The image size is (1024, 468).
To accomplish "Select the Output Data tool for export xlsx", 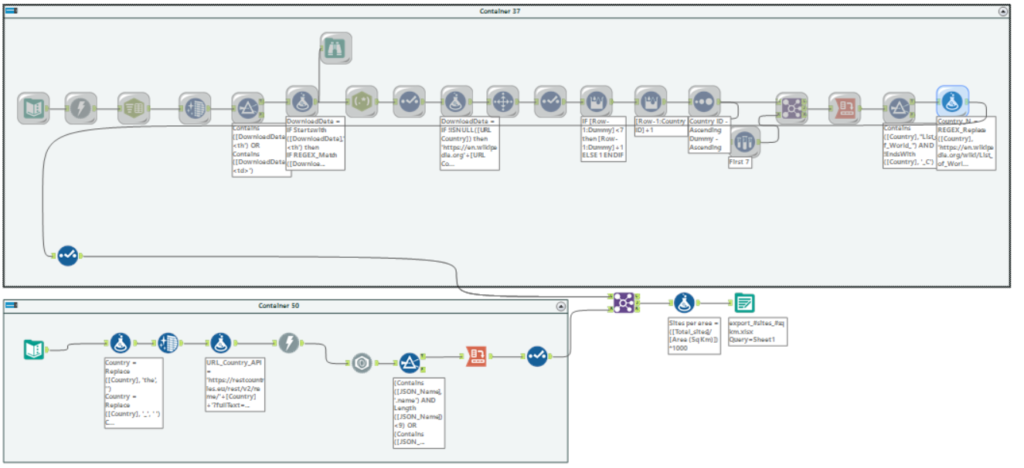I will coord(744,303).
